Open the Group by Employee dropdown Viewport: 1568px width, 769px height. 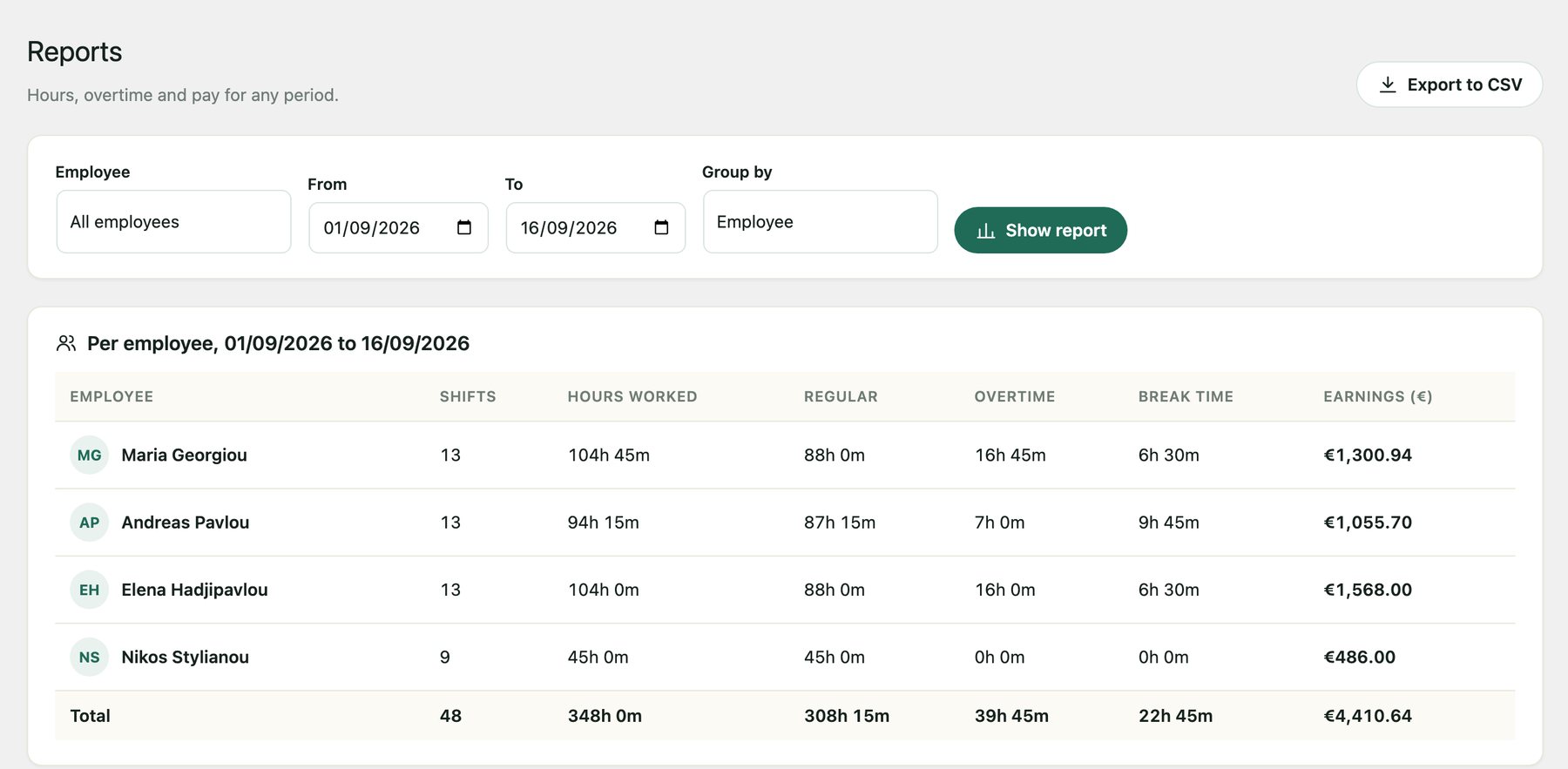(820, 222)
